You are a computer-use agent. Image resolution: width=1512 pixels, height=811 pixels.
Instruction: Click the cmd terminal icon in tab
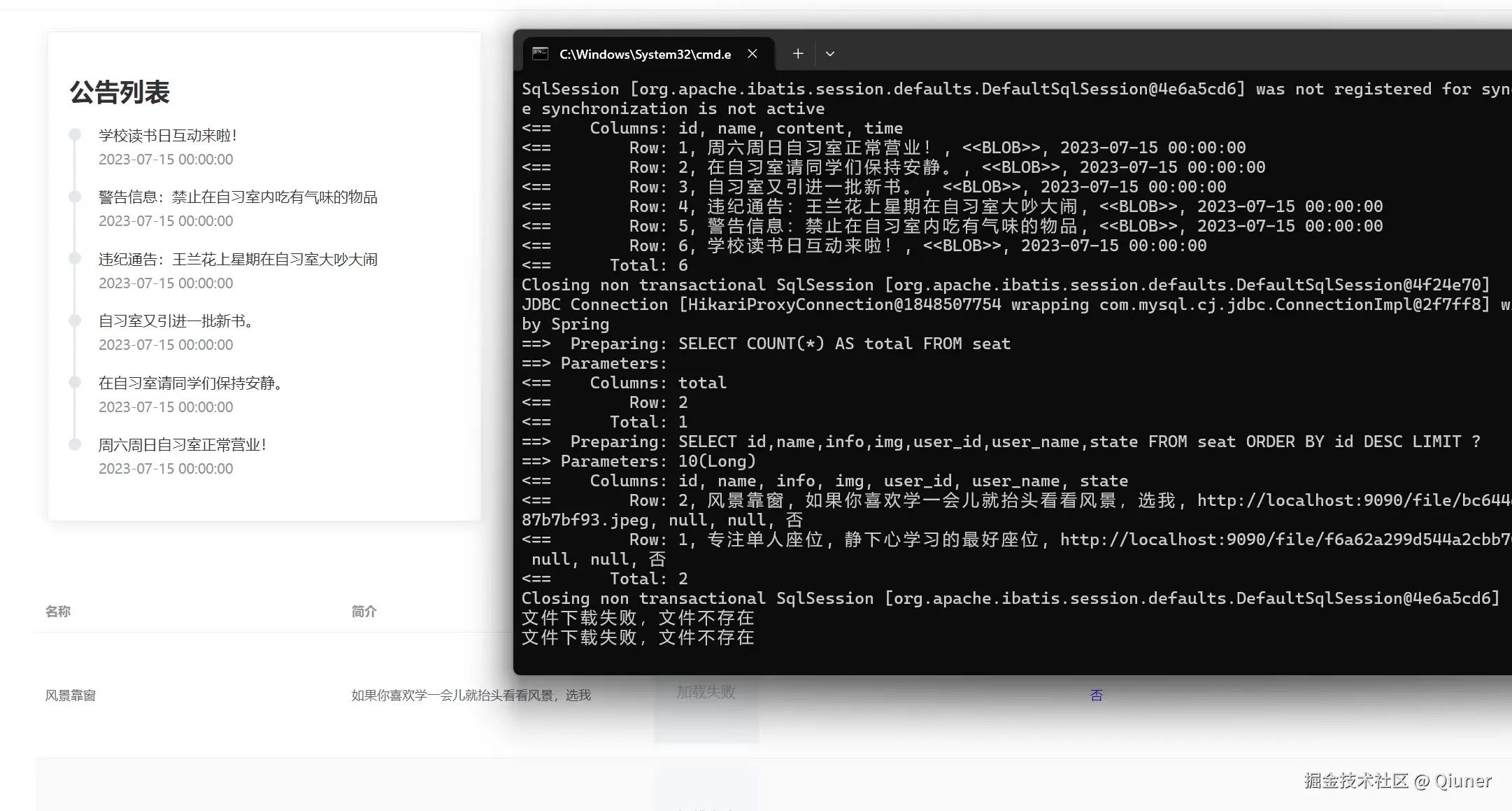pyautogui.click(x=540, y=54)
